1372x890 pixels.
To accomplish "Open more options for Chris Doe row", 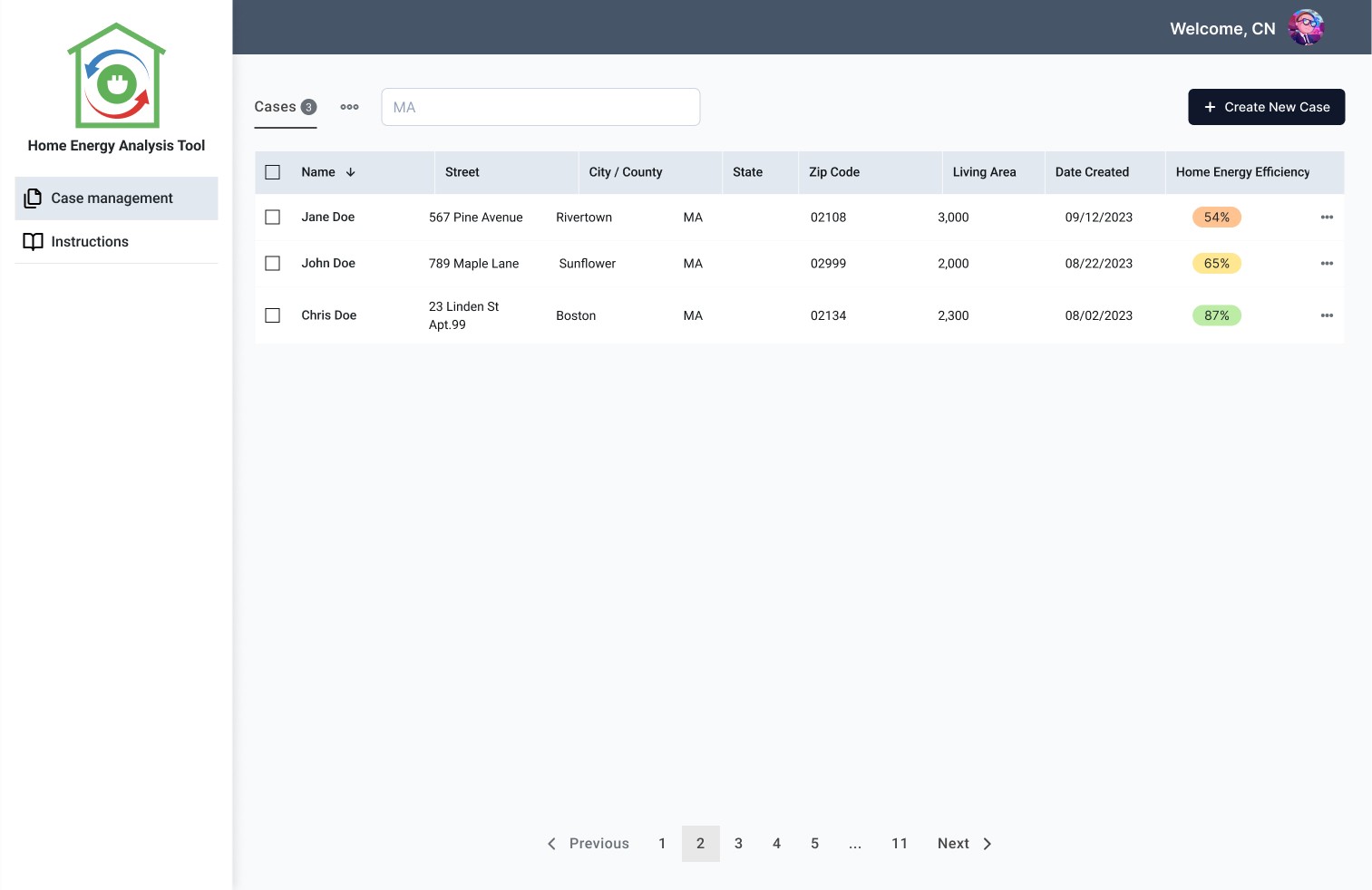I will click(x=1327, y=315).
